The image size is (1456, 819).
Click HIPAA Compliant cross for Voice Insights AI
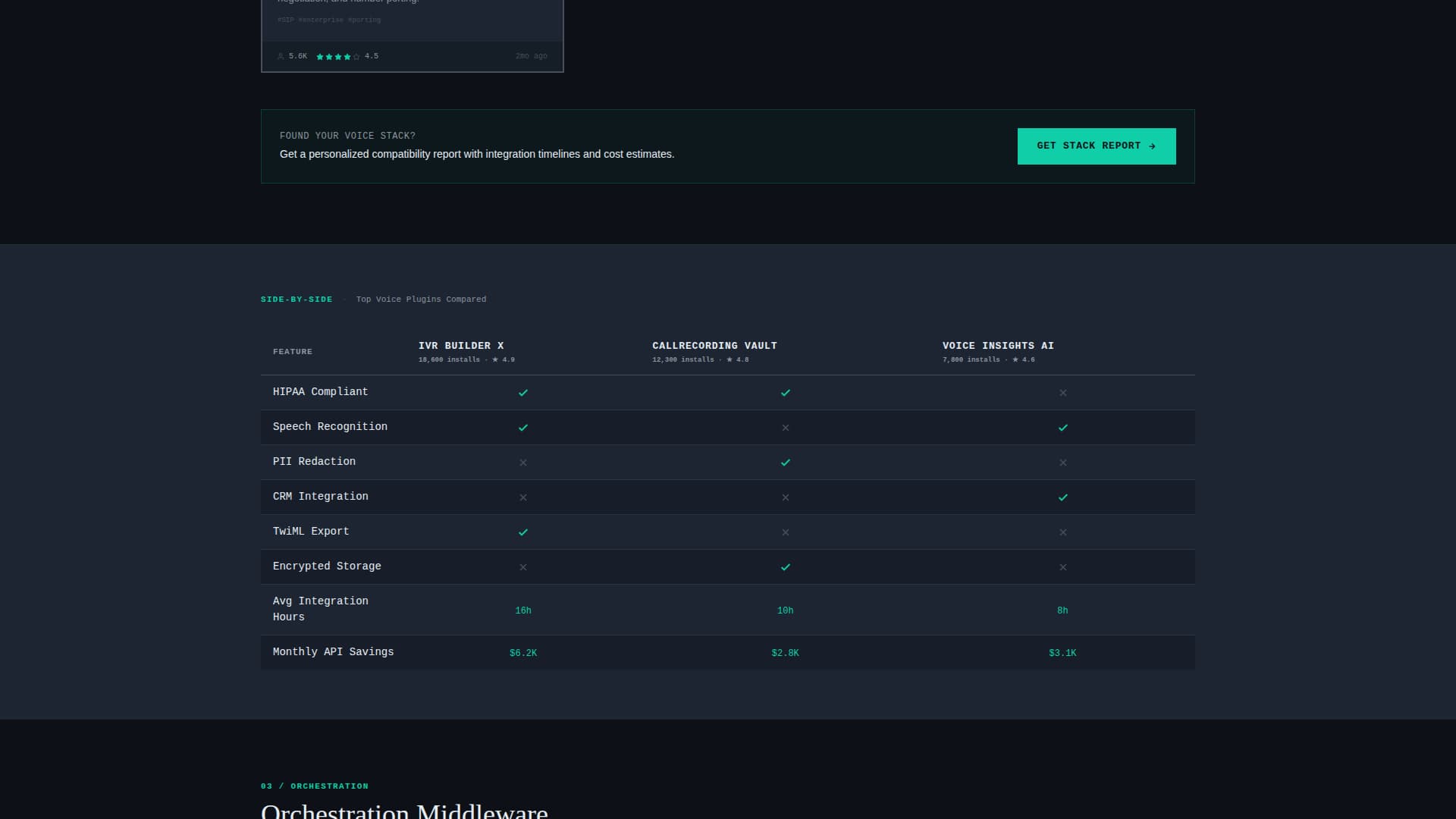click(x=1063, y=393)
